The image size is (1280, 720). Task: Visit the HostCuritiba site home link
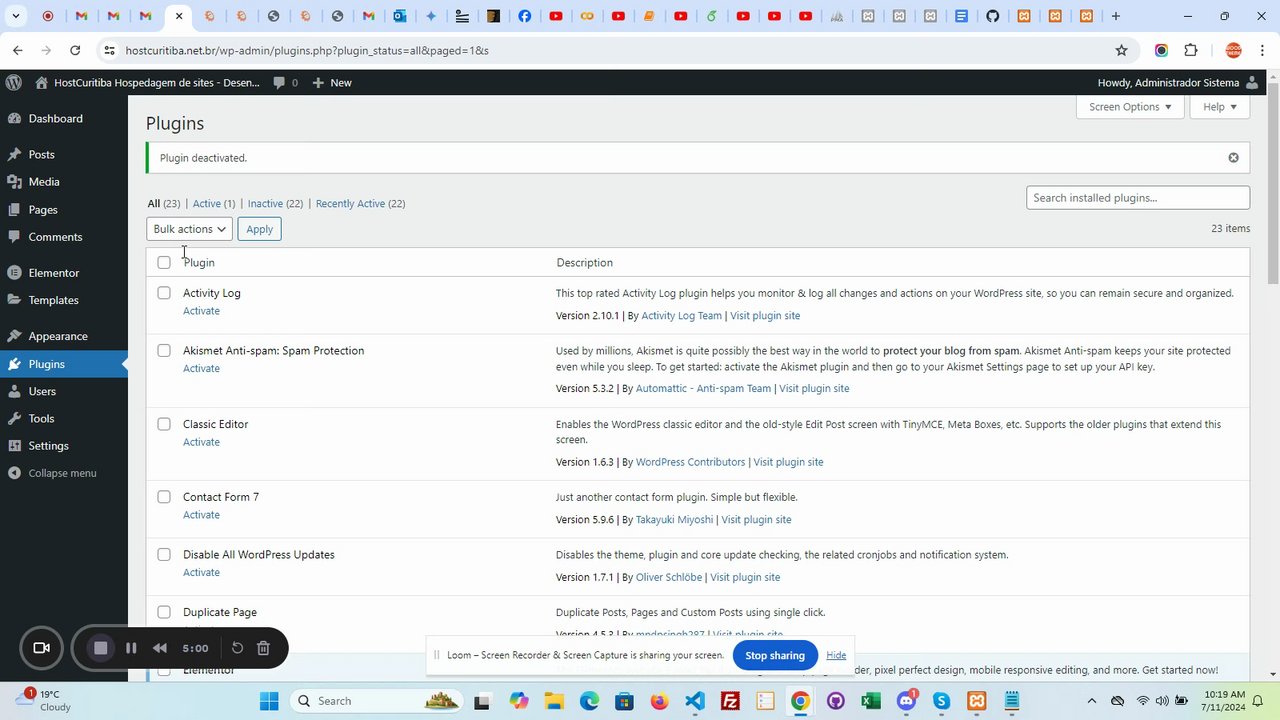click(147, 82)
